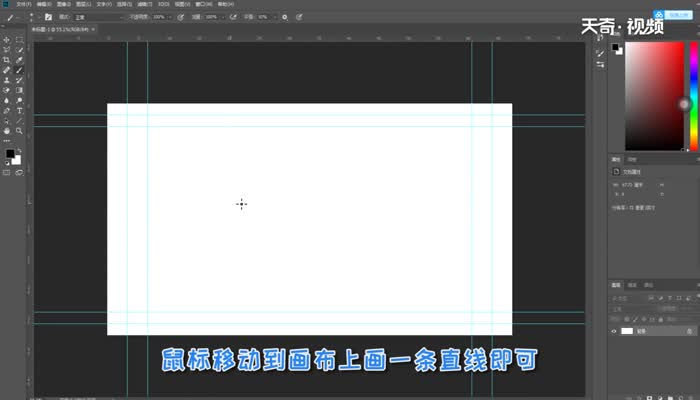Change screen mode at the bottom of the toolbox
700x400 pixels.
click(x=19, y=173)
